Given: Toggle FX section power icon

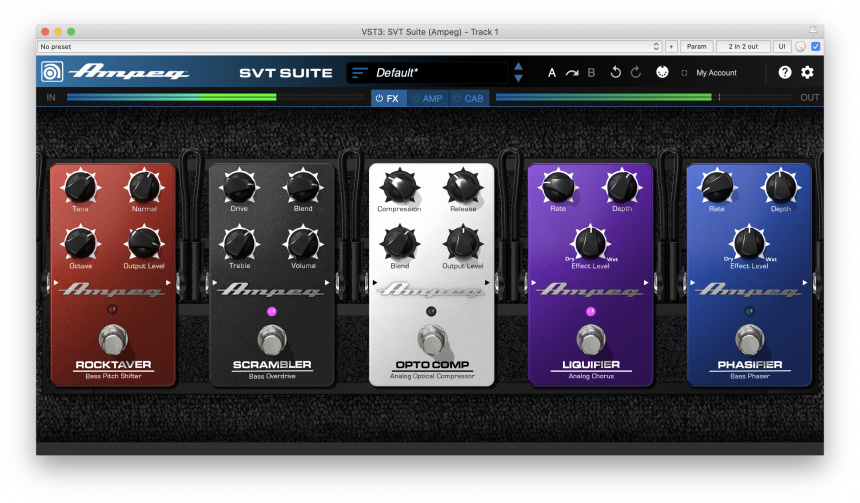Looking at the screenshot, I should pyautogui.click(x=379, y=98).
